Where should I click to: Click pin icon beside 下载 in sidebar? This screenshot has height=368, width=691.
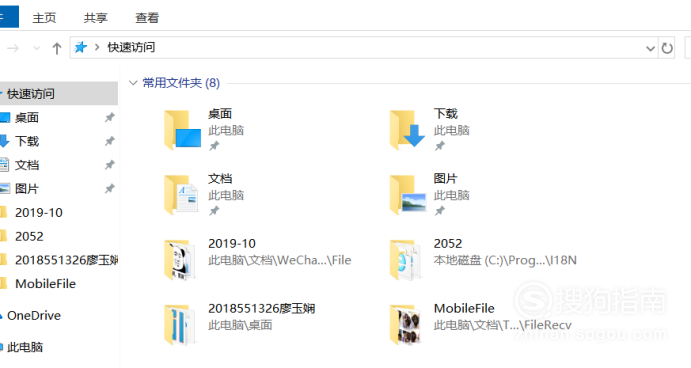tap(109, 141)
